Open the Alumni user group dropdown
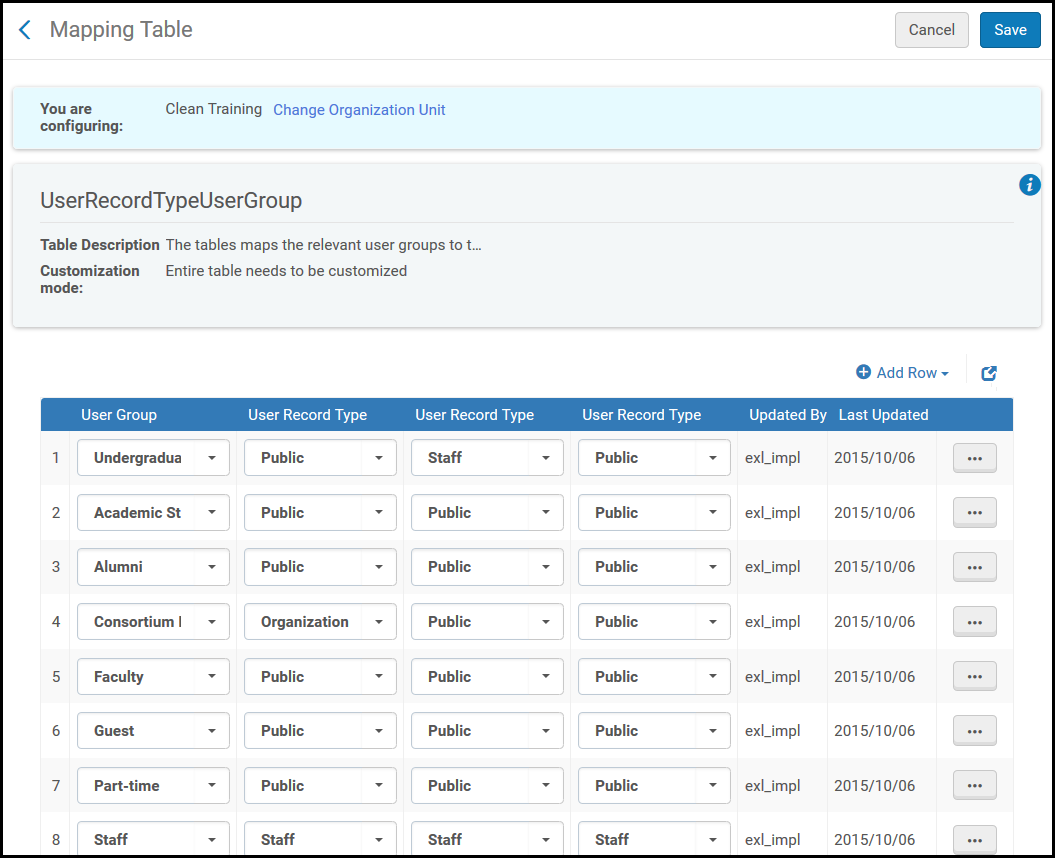Image resolution: width=1055 pixels, height=858 pixels. click(153, 567)
